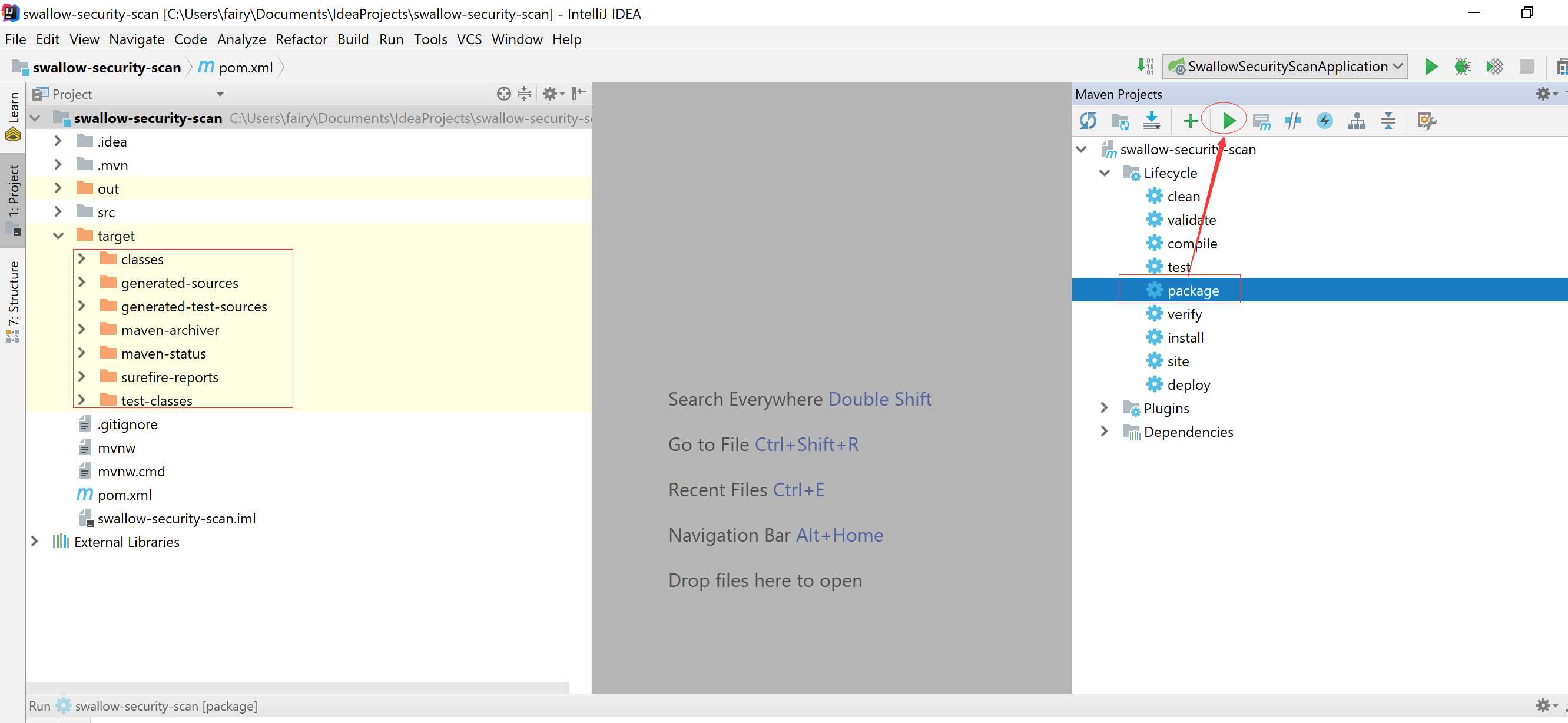
Task: Debug SwallowSecurityScanApplication with bug icon
Action: tap(1463, 67)
